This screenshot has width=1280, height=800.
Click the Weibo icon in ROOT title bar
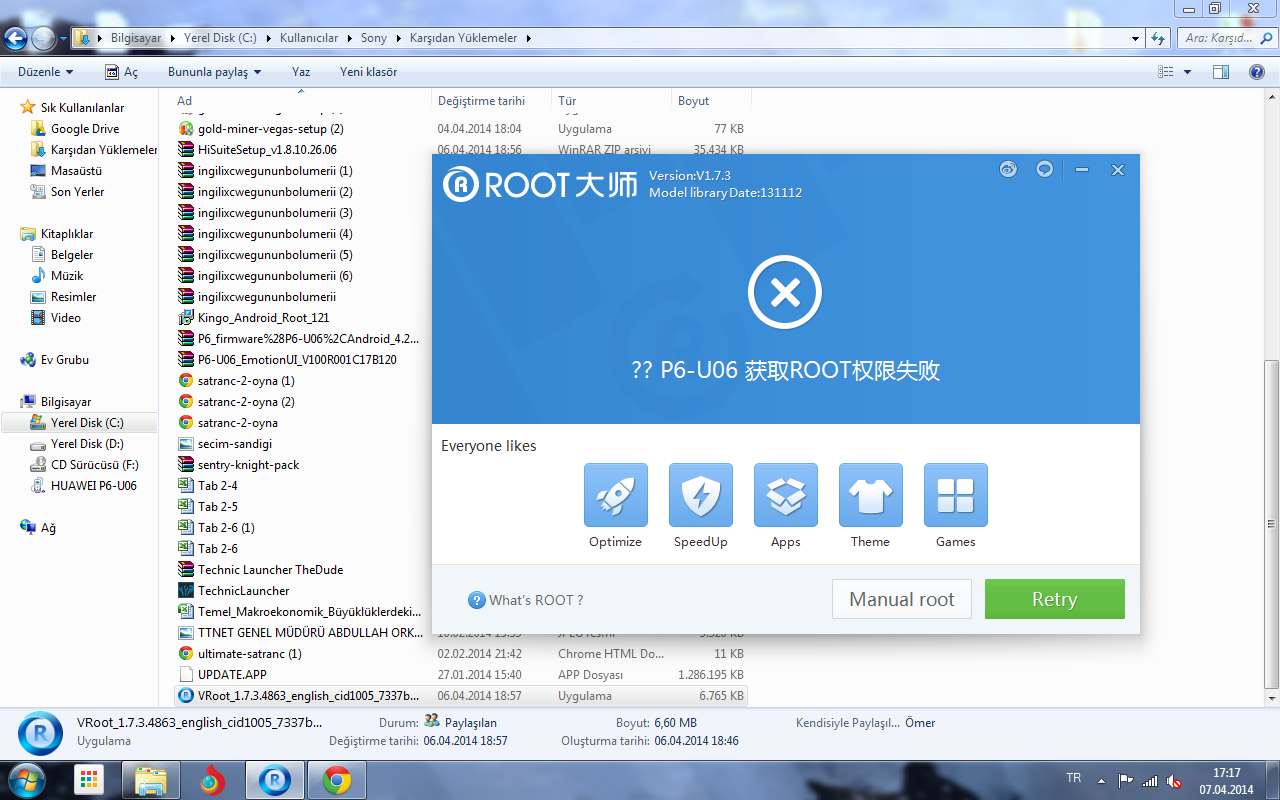click(x=1008, y=169)
